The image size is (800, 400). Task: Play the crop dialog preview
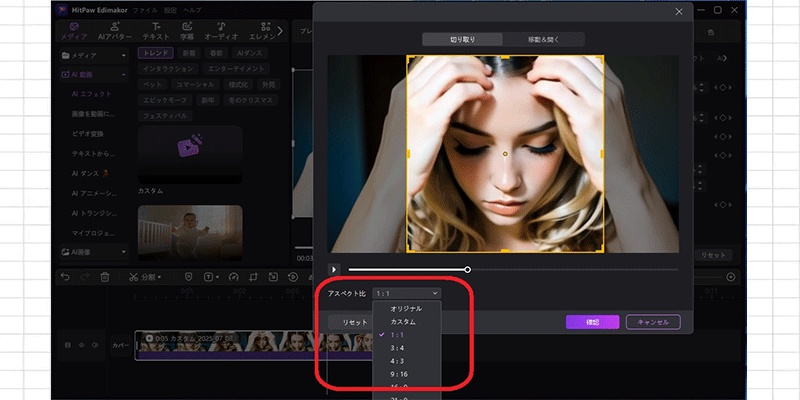coord(334,269)
